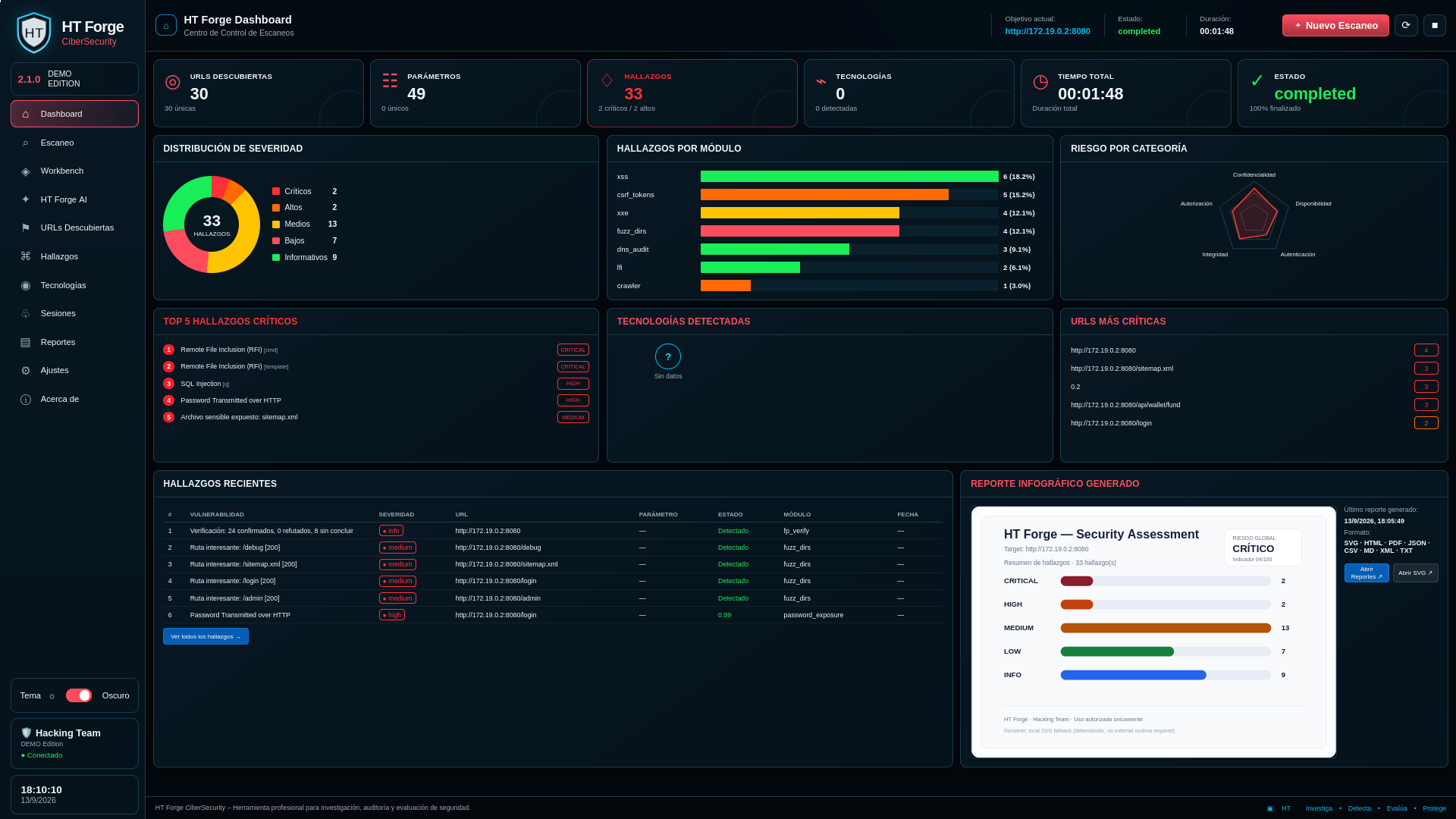Navigate to URLs Descubiertas
1456x819 pixels.
point(74,228)
